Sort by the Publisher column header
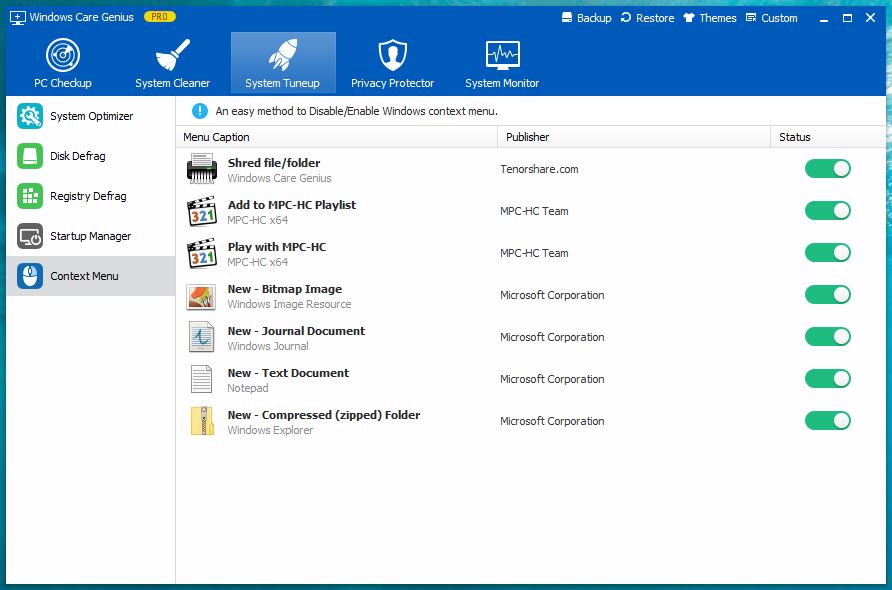Viewport: 892px width, 590px height. tap(634, 137)
